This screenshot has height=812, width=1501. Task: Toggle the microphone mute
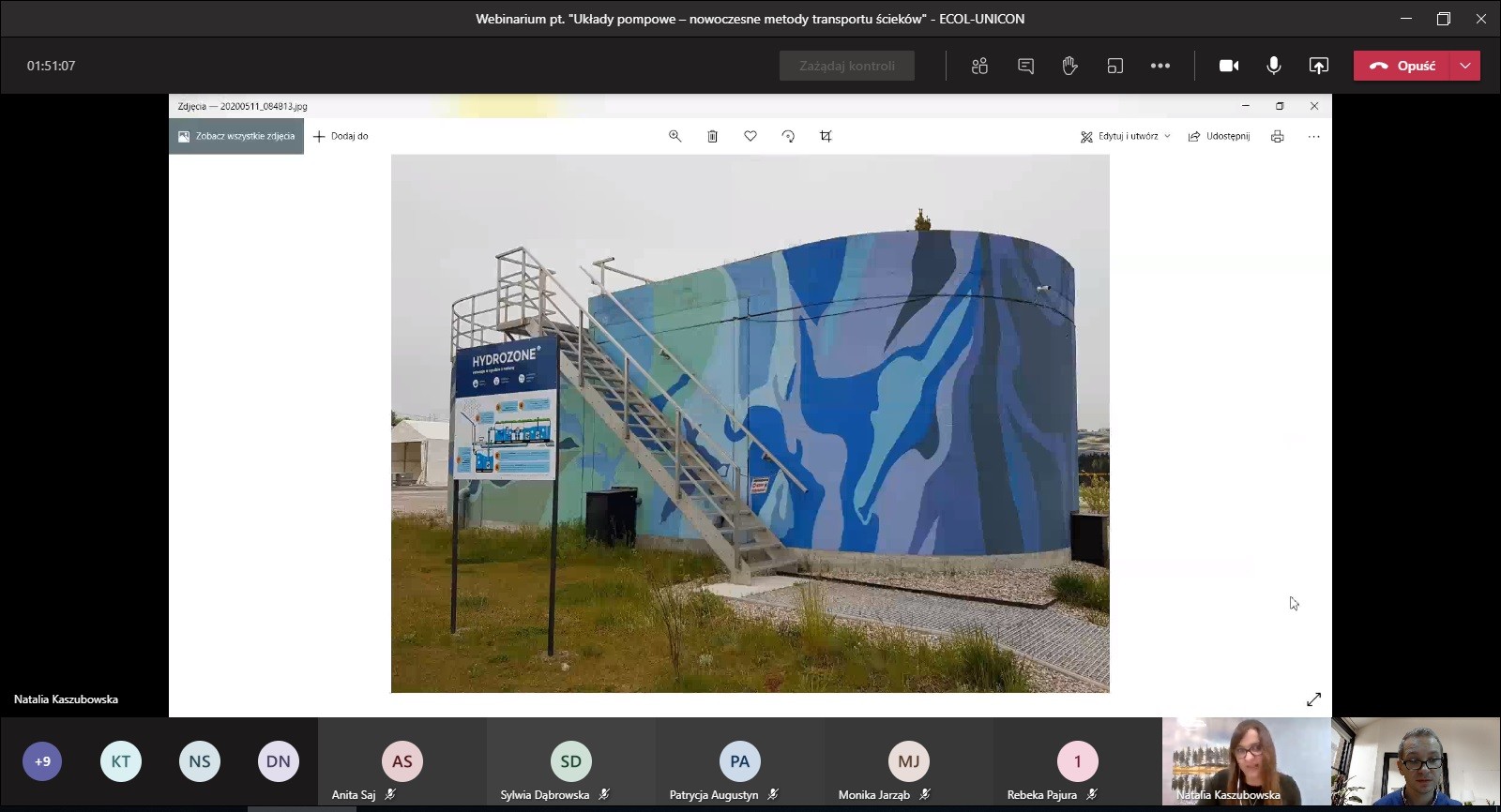[1273, 66]
